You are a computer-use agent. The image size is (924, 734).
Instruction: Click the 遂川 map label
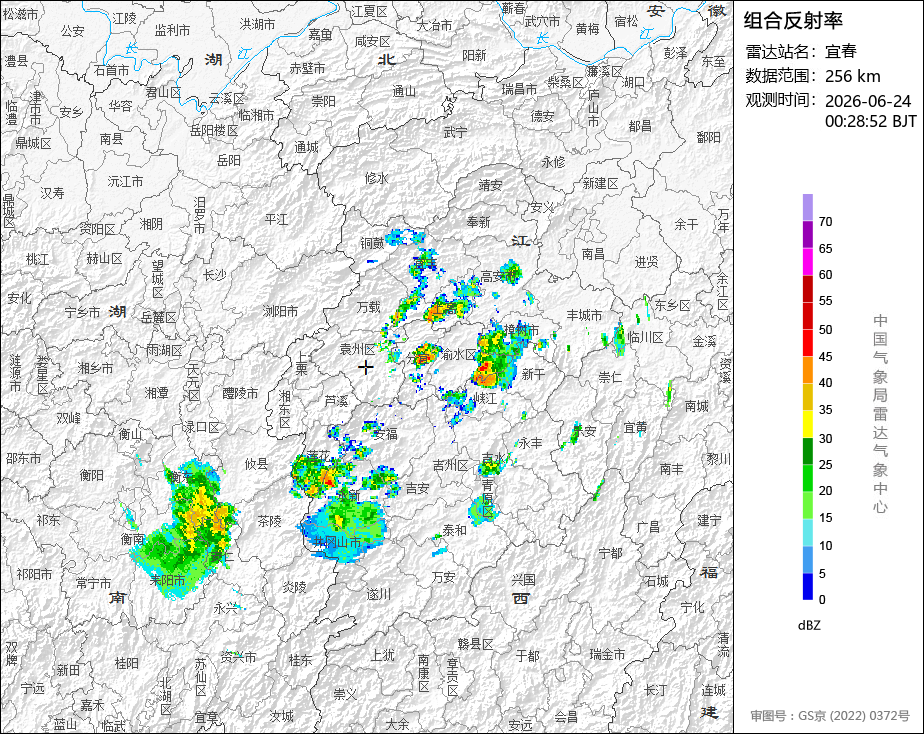pyautogui.click(x=378, y=594)
